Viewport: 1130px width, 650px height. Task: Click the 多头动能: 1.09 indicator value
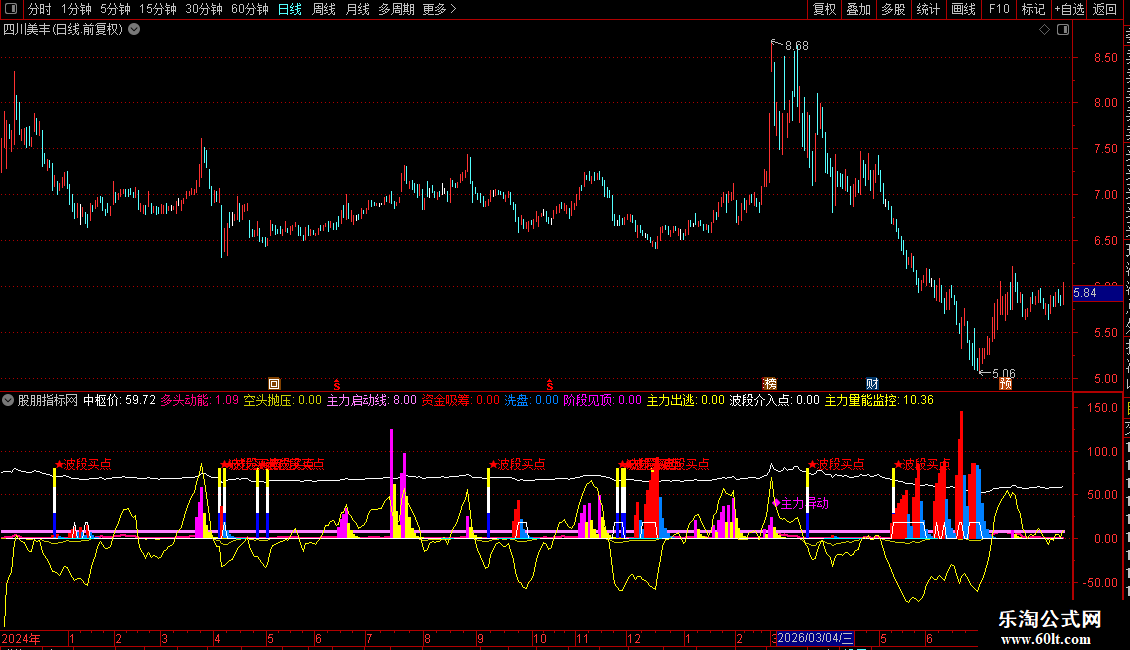tap(200, 400)
